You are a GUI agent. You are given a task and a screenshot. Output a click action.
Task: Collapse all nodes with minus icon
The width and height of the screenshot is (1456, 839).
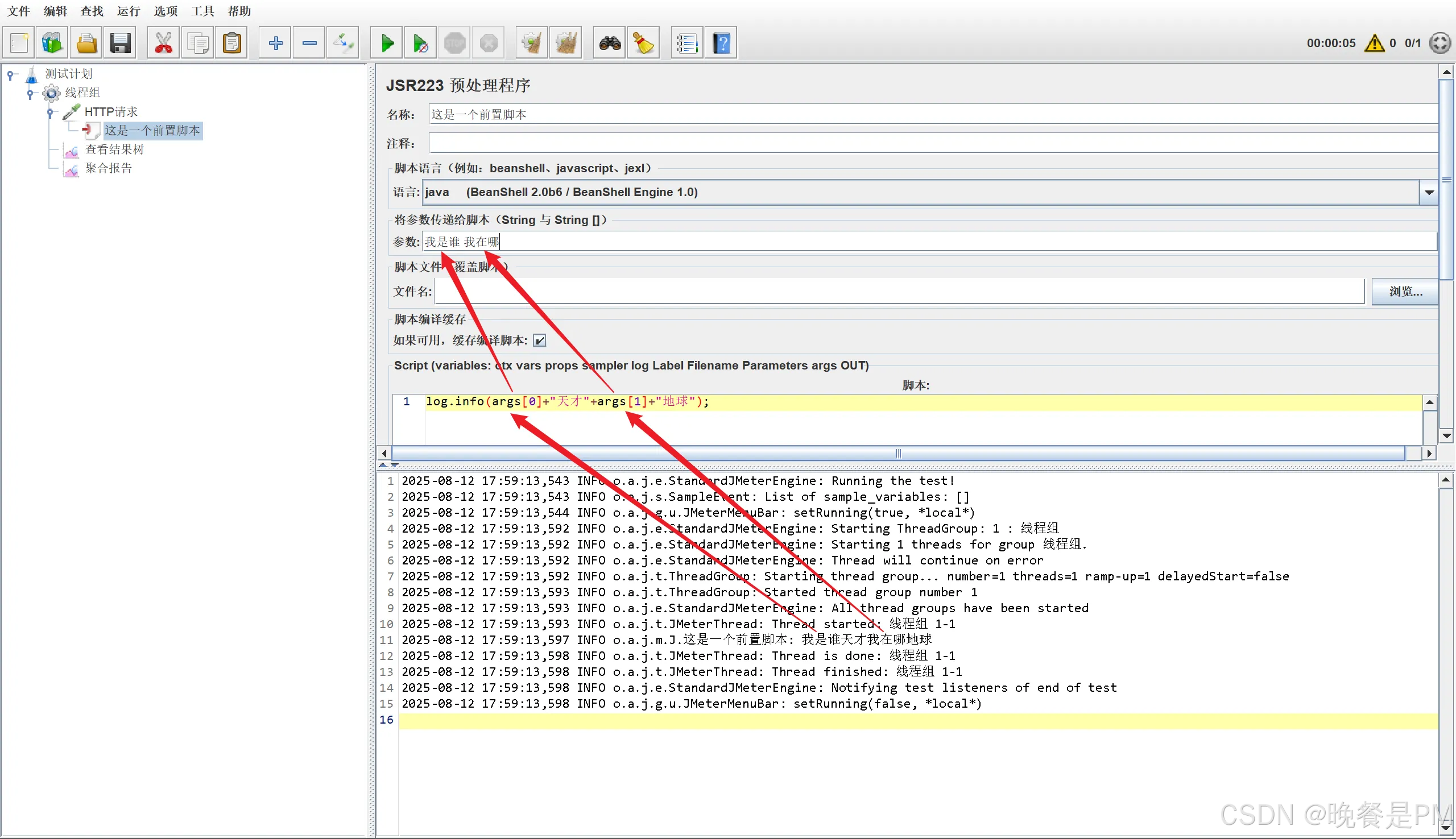[309, 43]
